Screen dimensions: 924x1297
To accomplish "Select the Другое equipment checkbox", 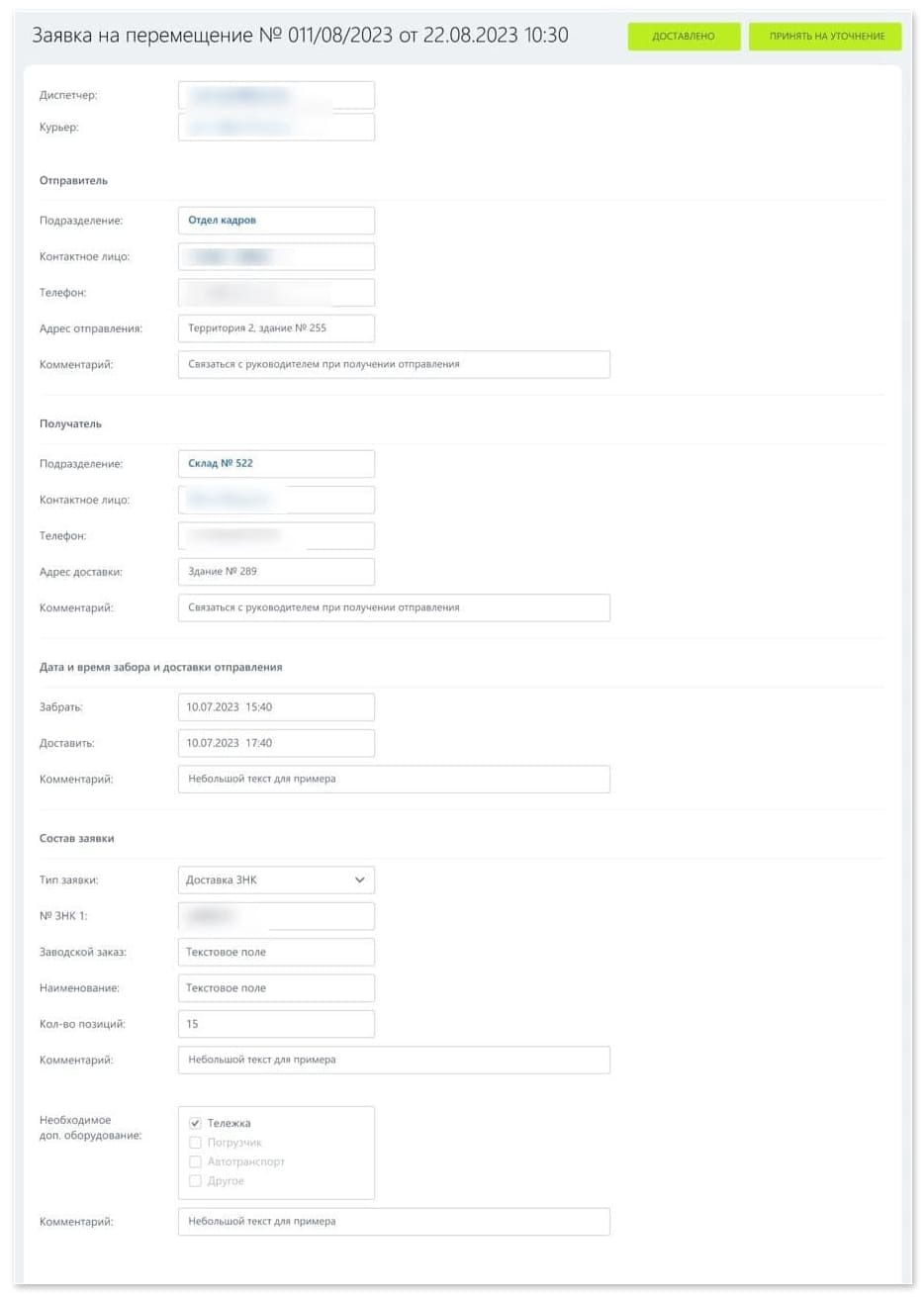I will click(195, 1181).
